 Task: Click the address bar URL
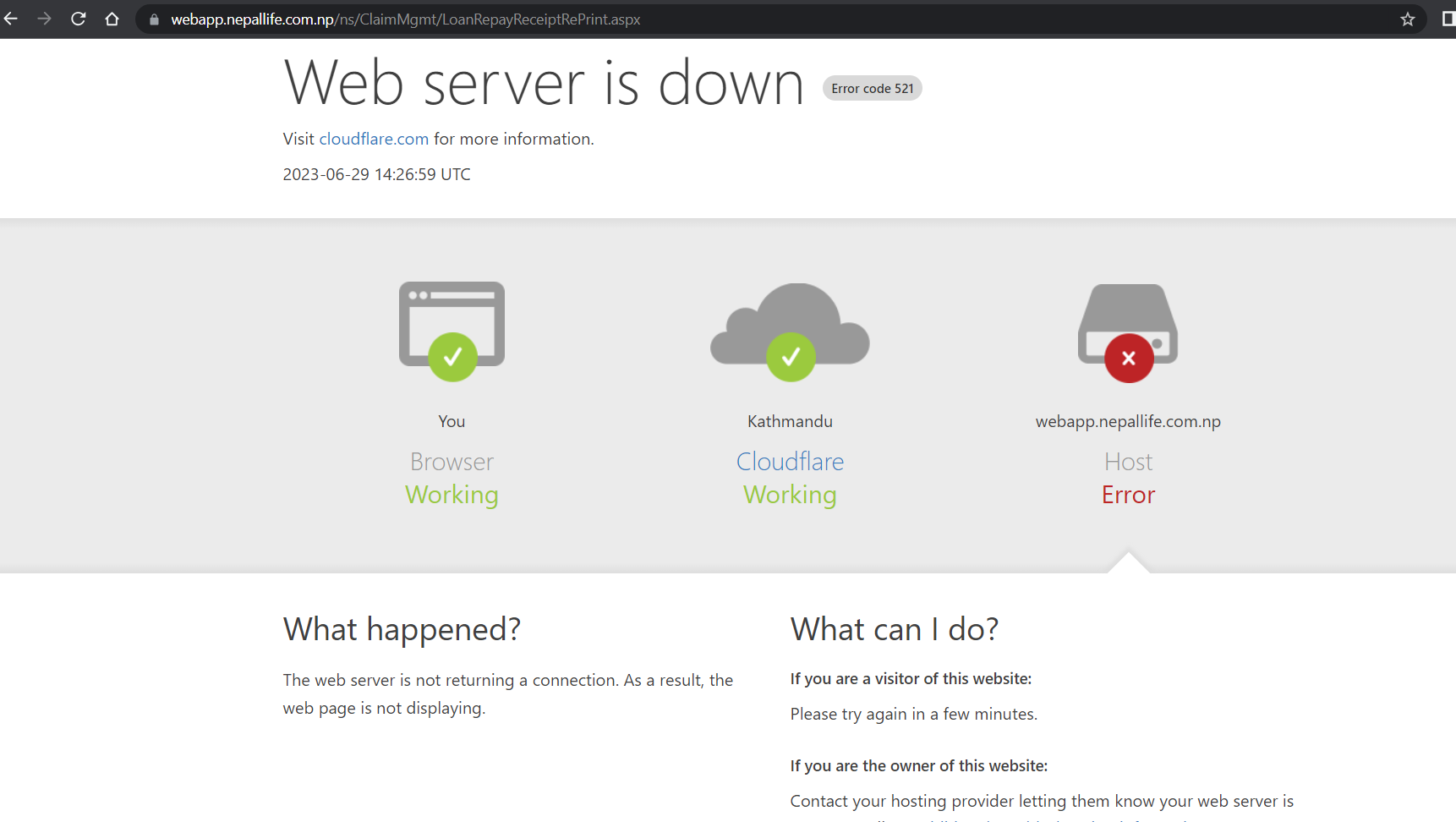pyautogui.click(x=406, y=19)
